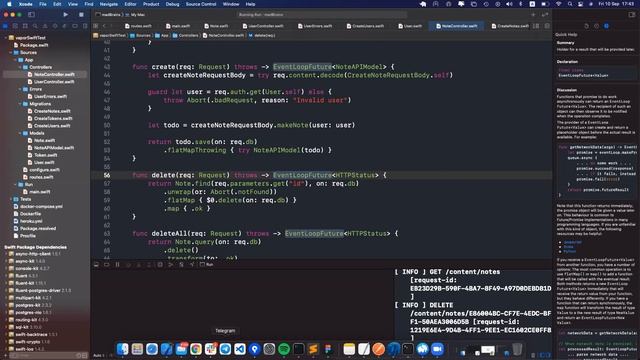The height and width of the screenshot is (360, 640).
Task: Collapse the Errors group
Action: pos(20,89)
